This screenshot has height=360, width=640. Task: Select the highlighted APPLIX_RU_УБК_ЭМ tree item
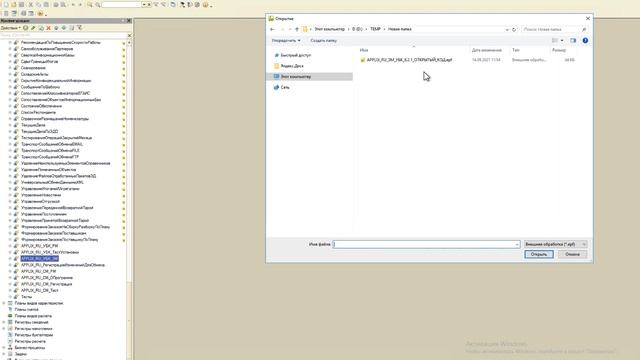[x=40, y=259]
